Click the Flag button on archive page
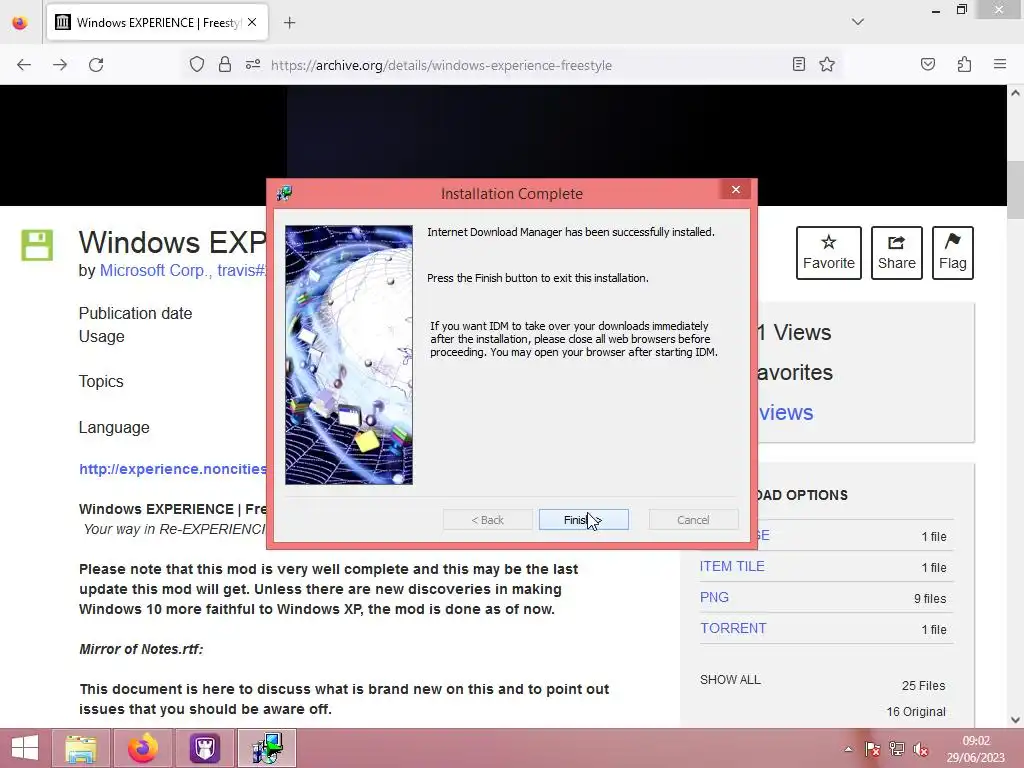1024x768 pixels. point(953,253)
